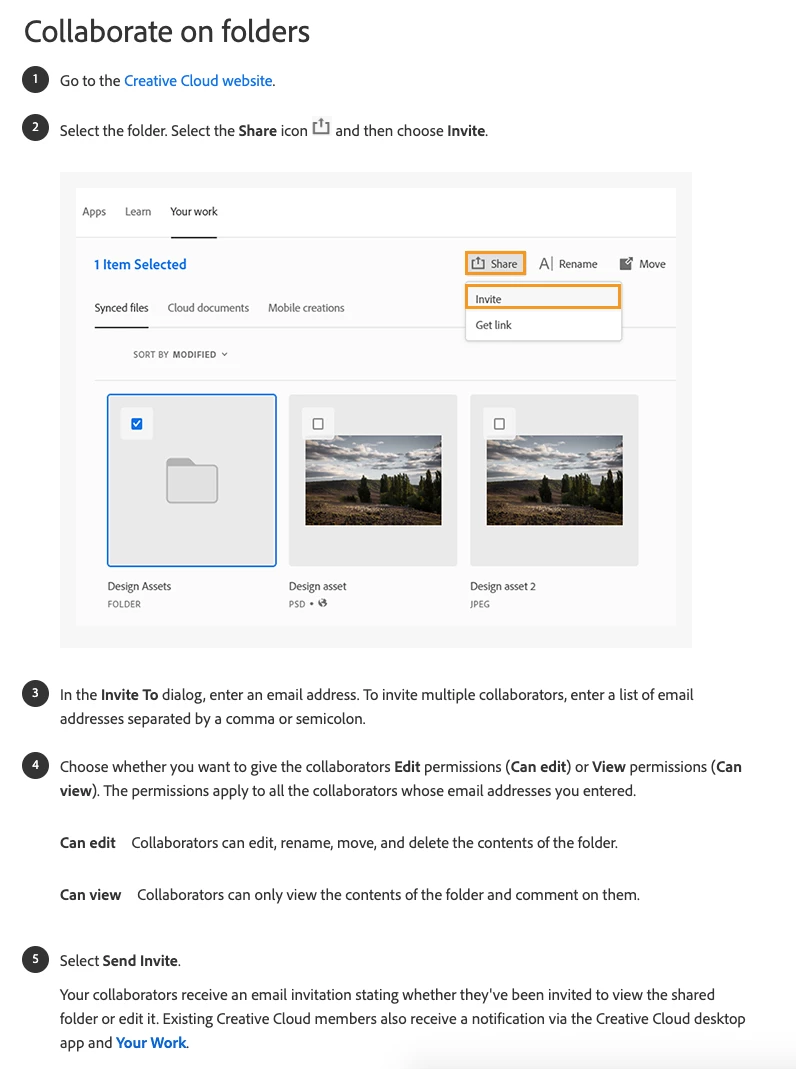Click the Share button in toolbar

pyautogui.click(x=495, y=263)
